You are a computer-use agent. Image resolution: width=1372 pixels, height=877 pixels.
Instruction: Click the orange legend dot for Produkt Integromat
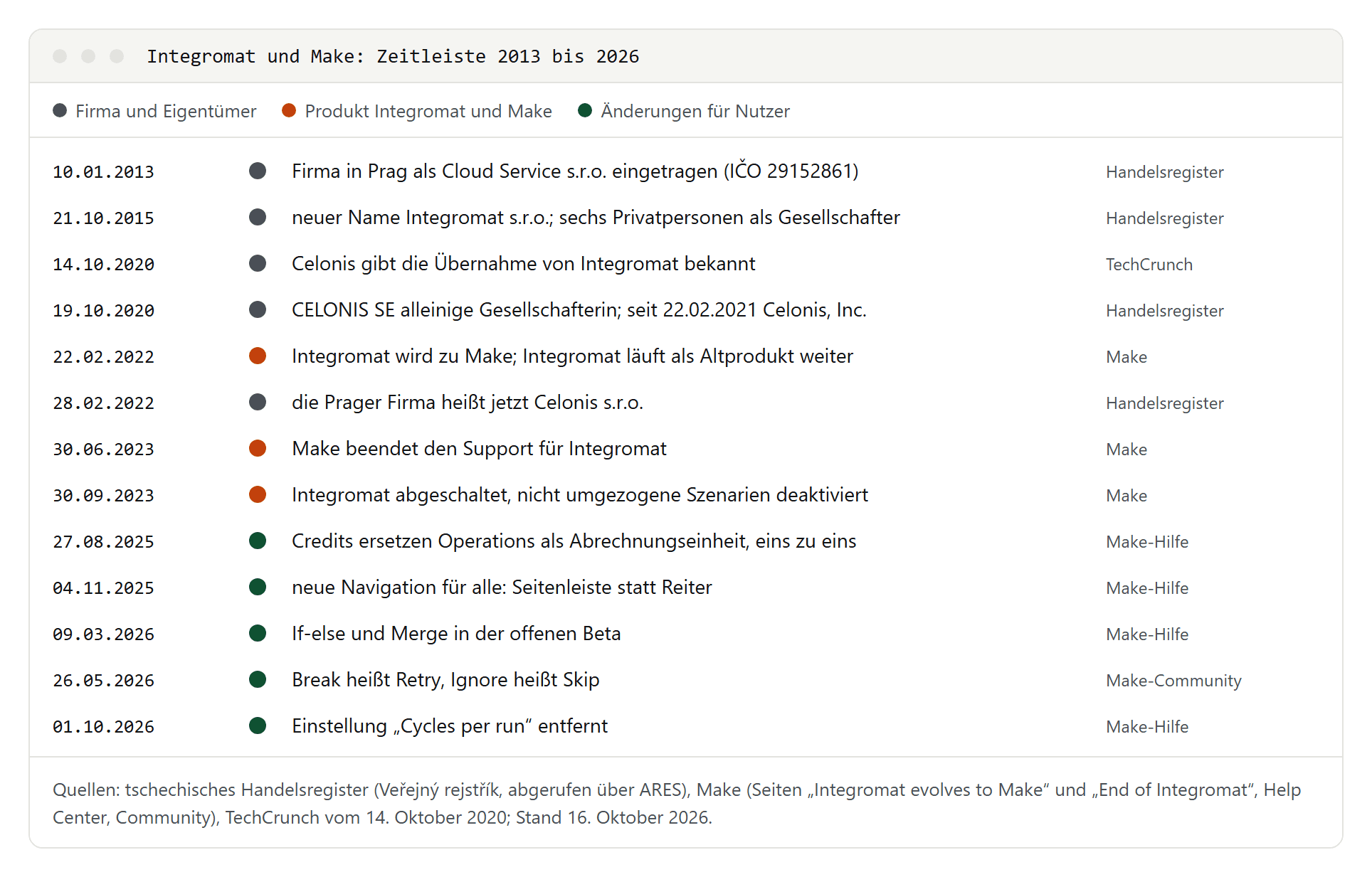click(289, 110)
